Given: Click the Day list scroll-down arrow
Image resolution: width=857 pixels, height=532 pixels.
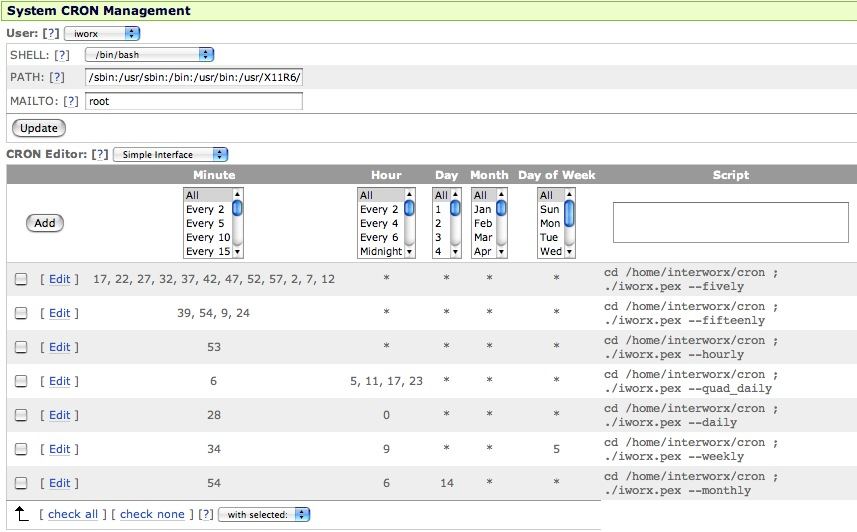Looking at the screenshot, I should tap(455, 252).
